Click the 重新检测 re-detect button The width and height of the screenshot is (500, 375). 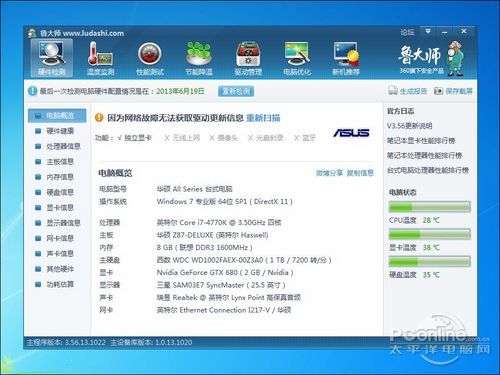(236, 91)
